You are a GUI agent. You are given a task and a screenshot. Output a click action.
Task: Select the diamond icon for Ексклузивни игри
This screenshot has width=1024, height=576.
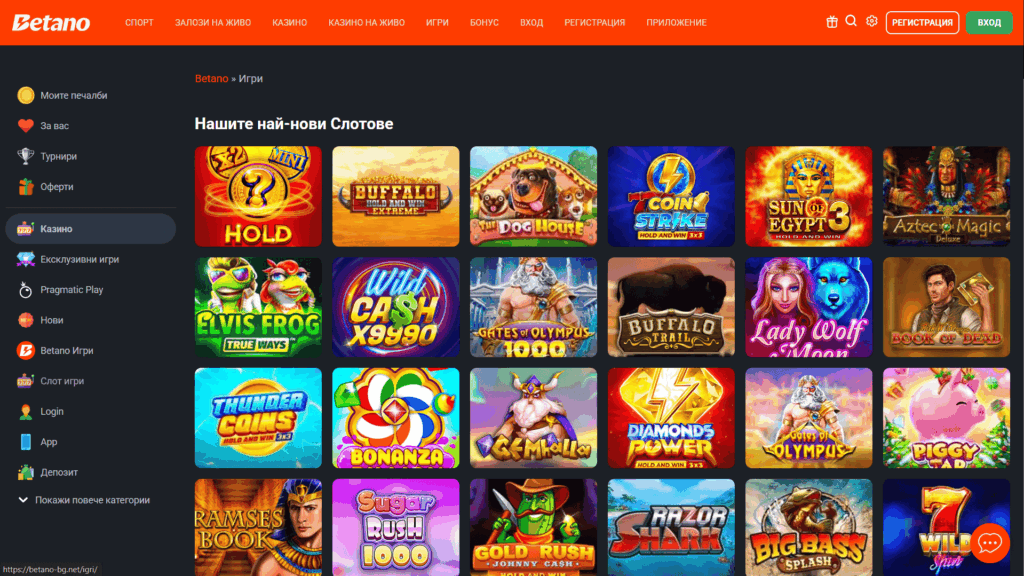[25, 259]
